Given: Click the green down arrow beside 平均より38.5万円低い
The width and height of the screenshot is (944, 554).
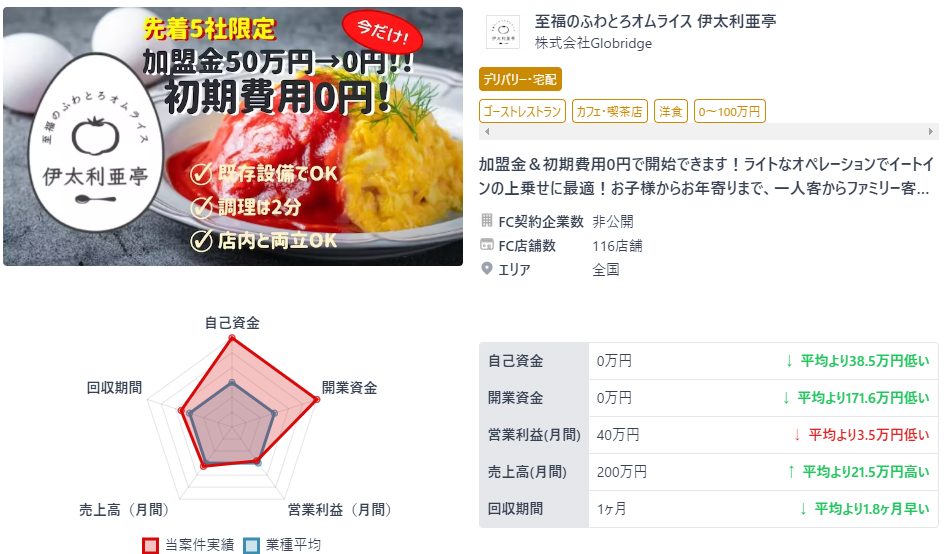Looking at the screenshot, I should pyautogui.click(x=789, y=361).
